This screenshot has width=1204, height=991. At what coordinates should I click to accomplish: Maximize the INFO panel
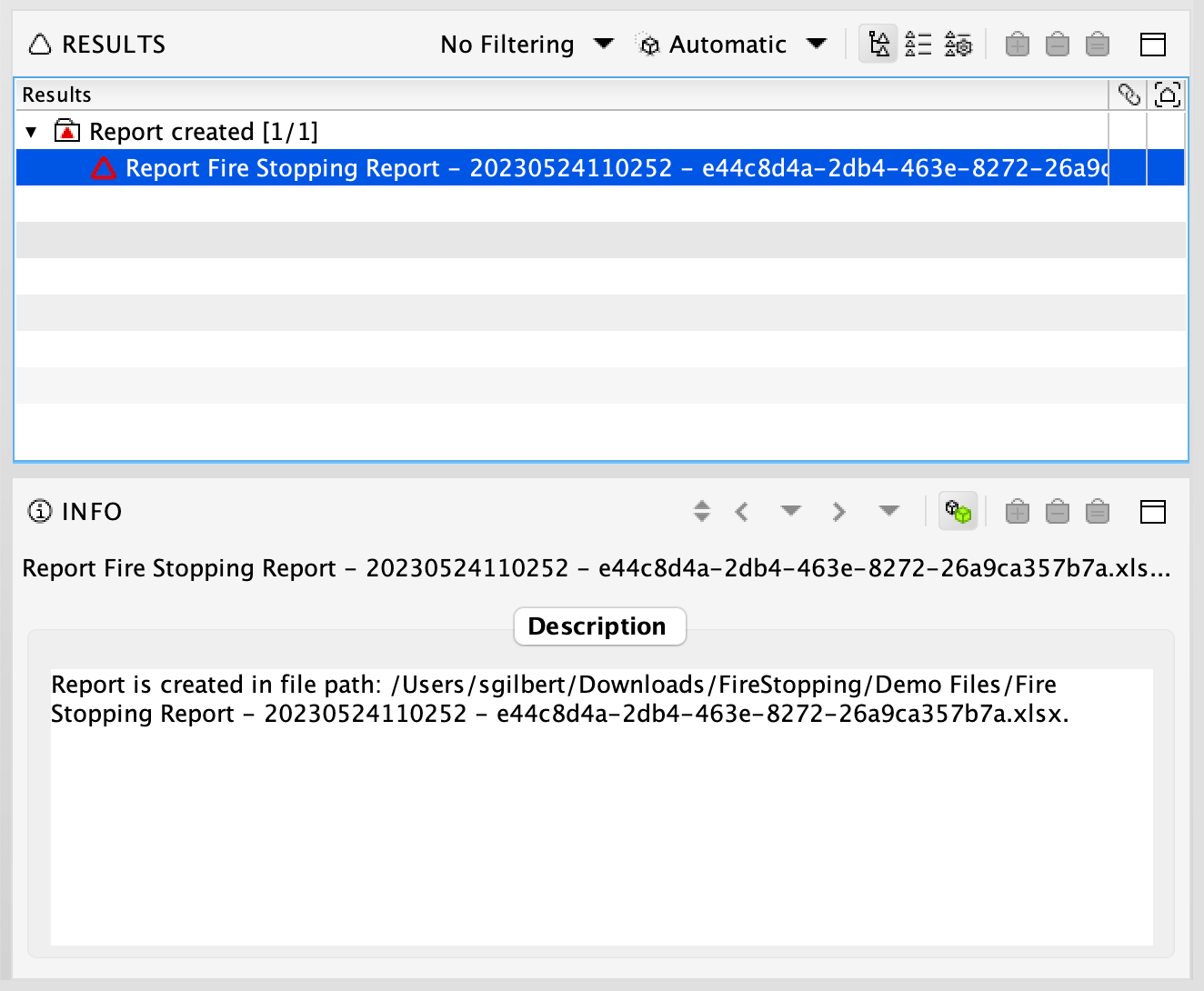(1153, 512)
